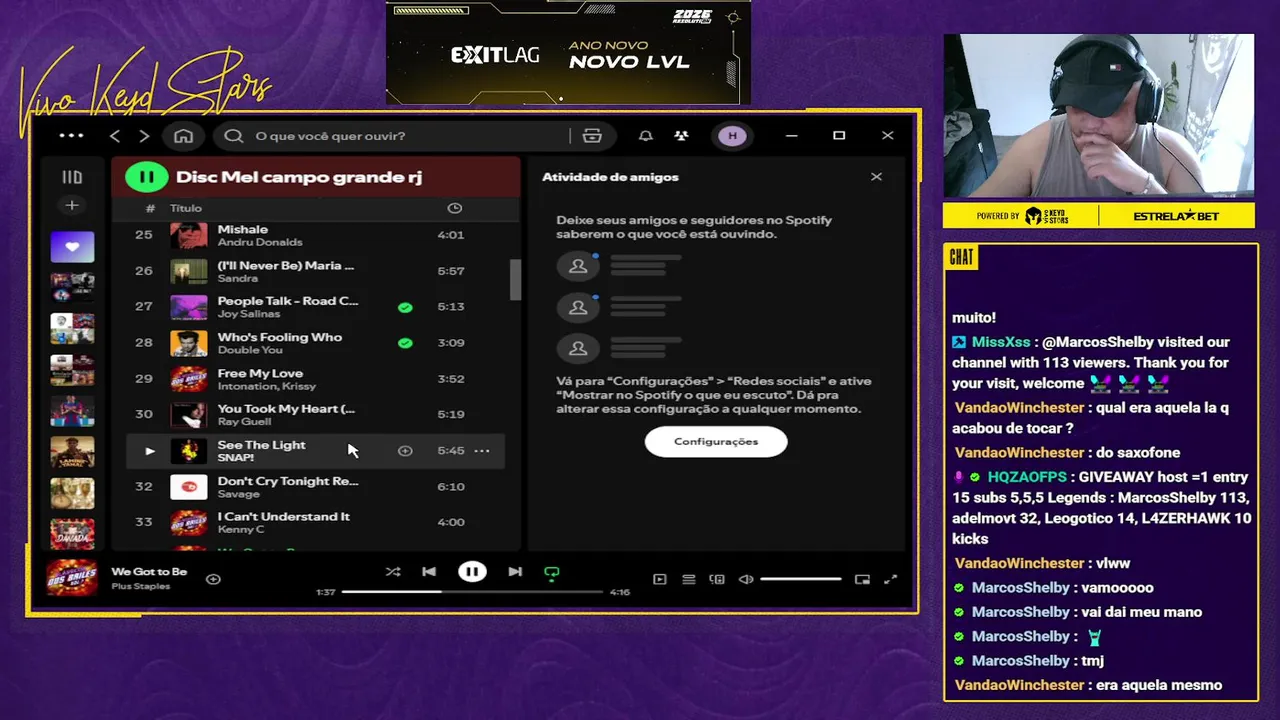Open Connect to a device icon
The width and height of the screenshot is (1280, 720).
pyautogui.click(x=717, y=579)
